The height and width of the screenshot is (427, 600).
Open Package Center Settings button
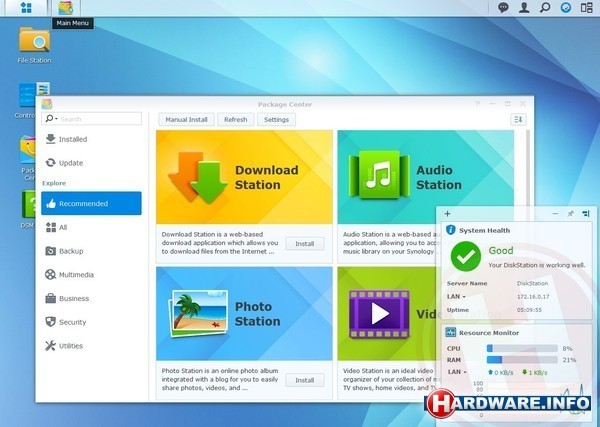[276, 119]
